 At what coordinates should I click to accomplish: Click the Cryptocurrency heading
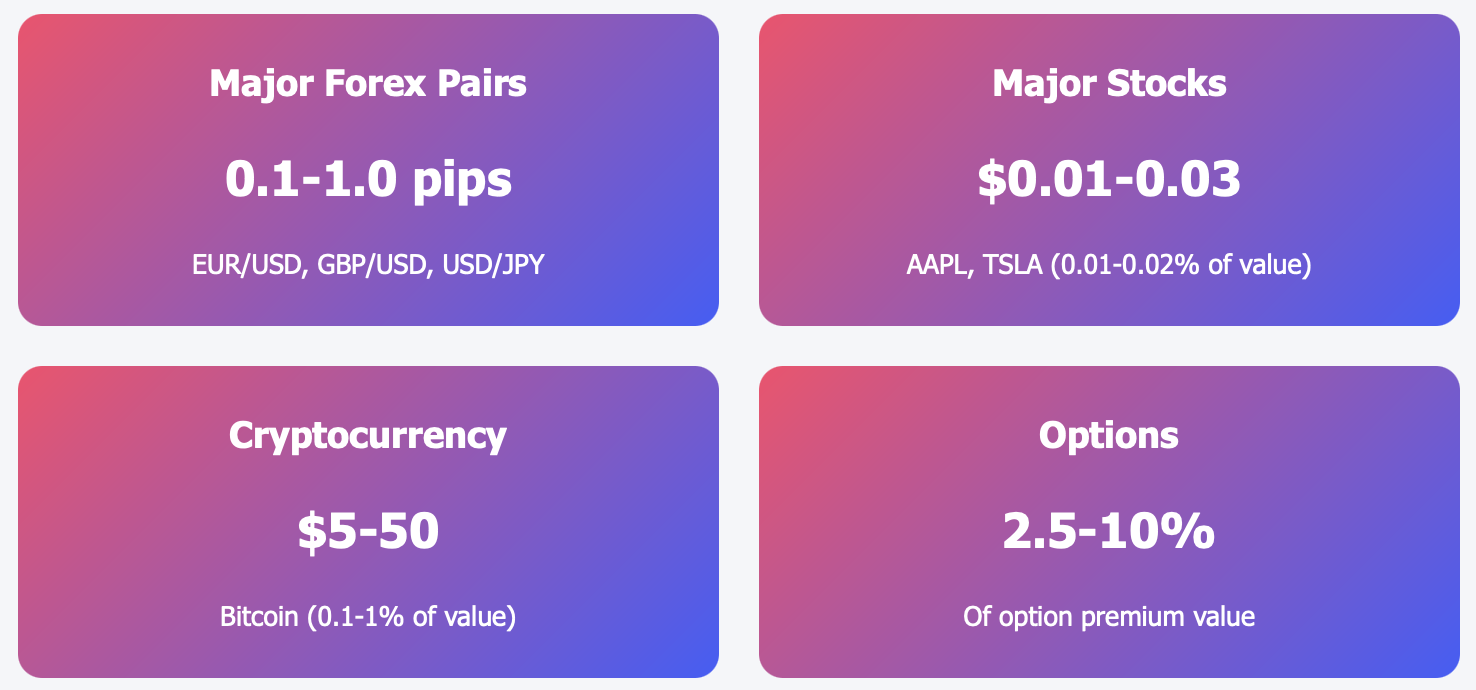(x=368, y=435)
